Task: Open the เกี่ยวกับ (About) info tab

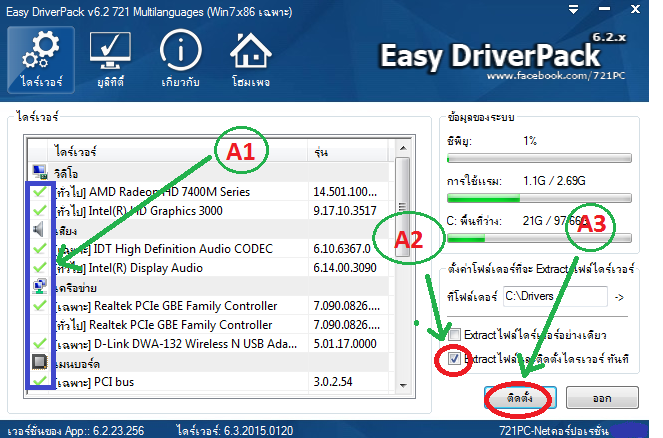Action: 181,60
